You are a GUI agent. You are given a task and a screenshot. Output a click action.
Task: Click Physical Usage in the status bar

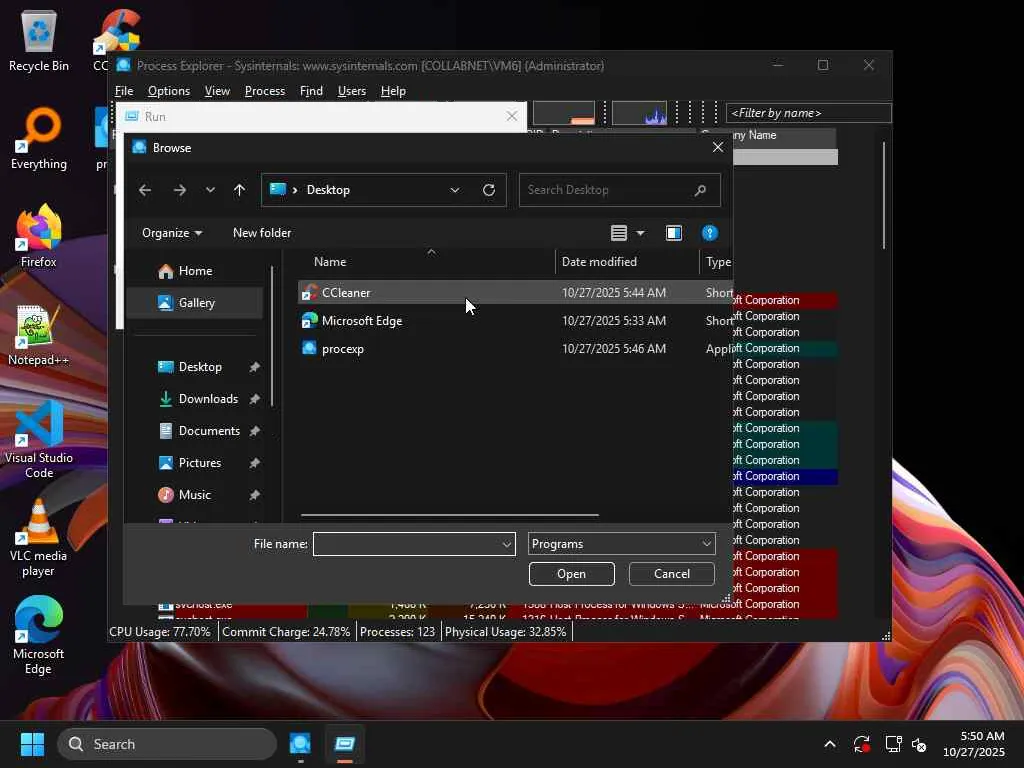point(505,632)
